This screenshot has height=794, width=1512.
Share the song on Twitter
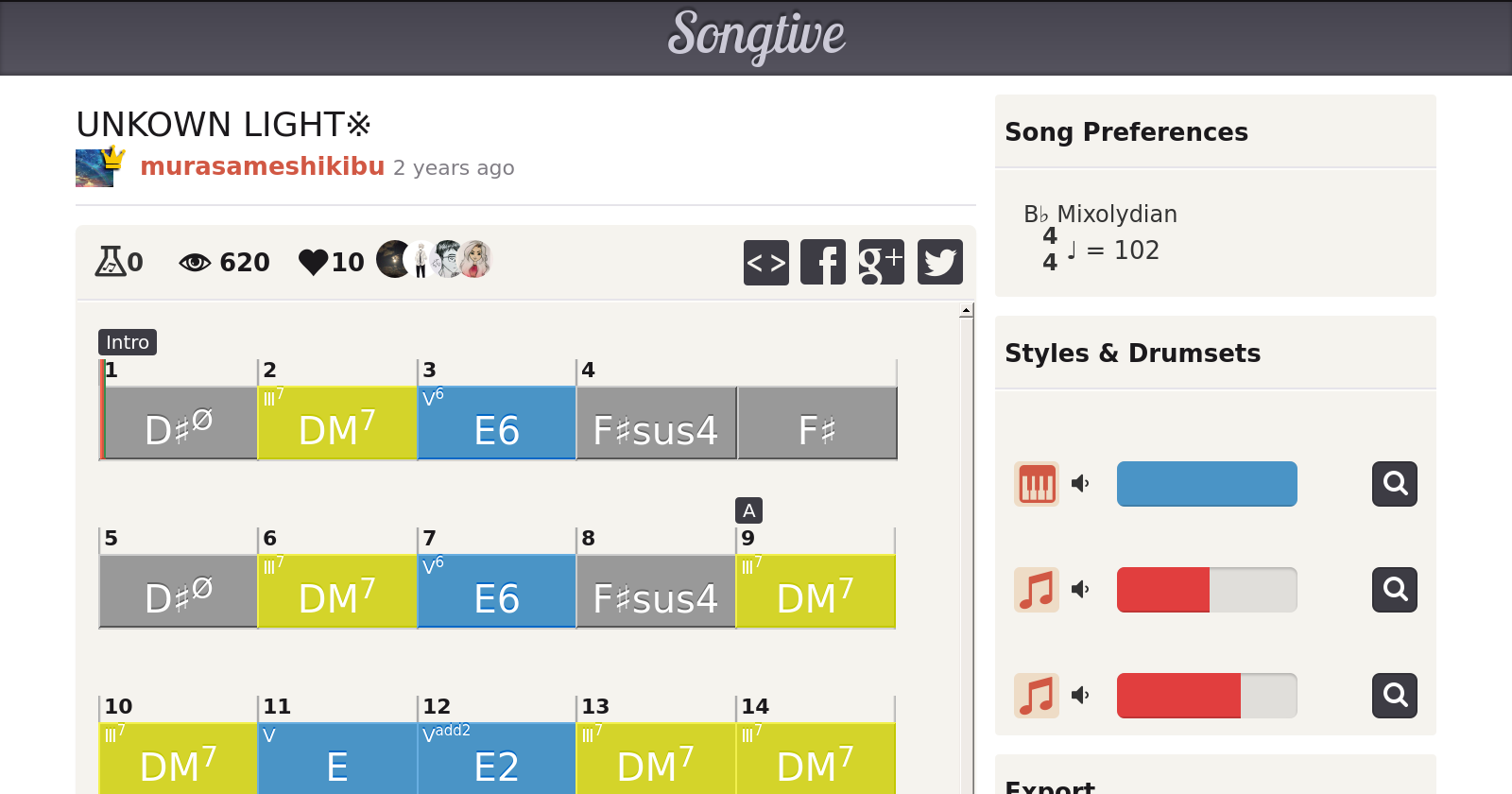click(939, 262)
